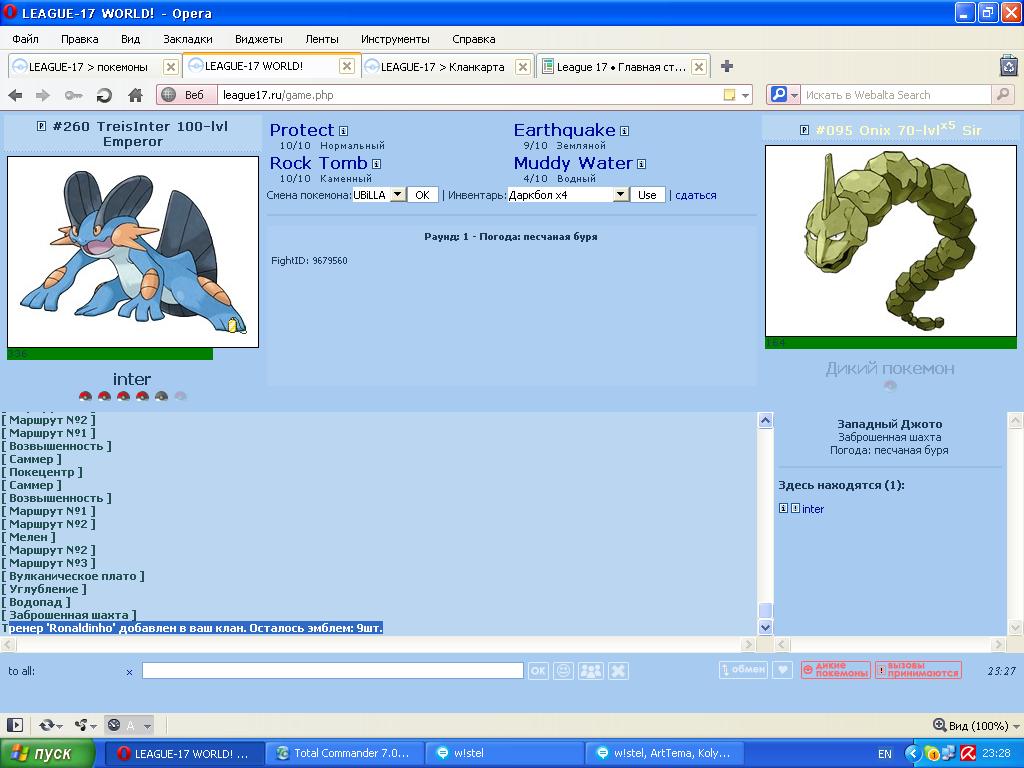Open the Инструменты menu
The image size is (1024, 768).
point(395,39)
